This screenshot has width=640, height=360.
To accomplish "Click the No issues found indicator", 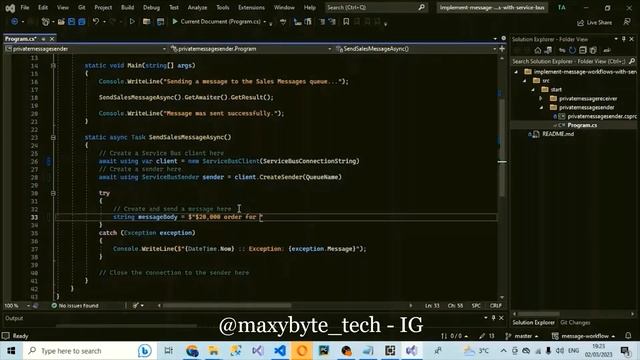I will click(75, 306).
